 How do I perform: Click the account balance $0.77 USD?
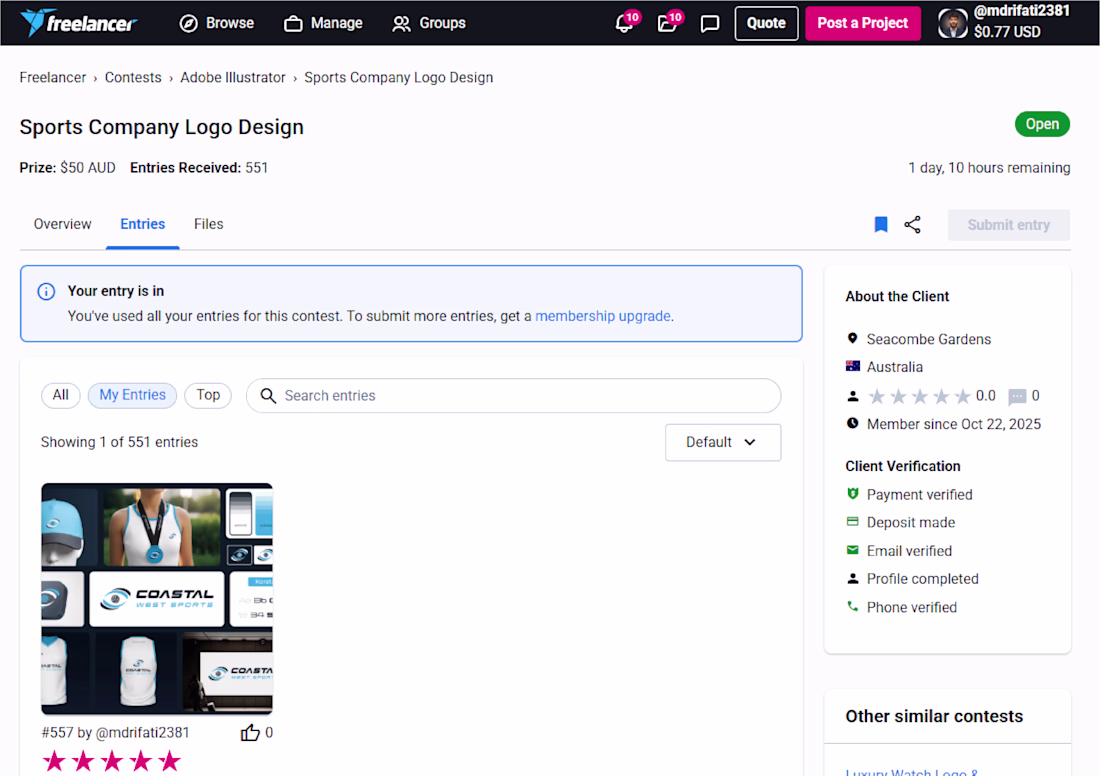[1007, 32]
